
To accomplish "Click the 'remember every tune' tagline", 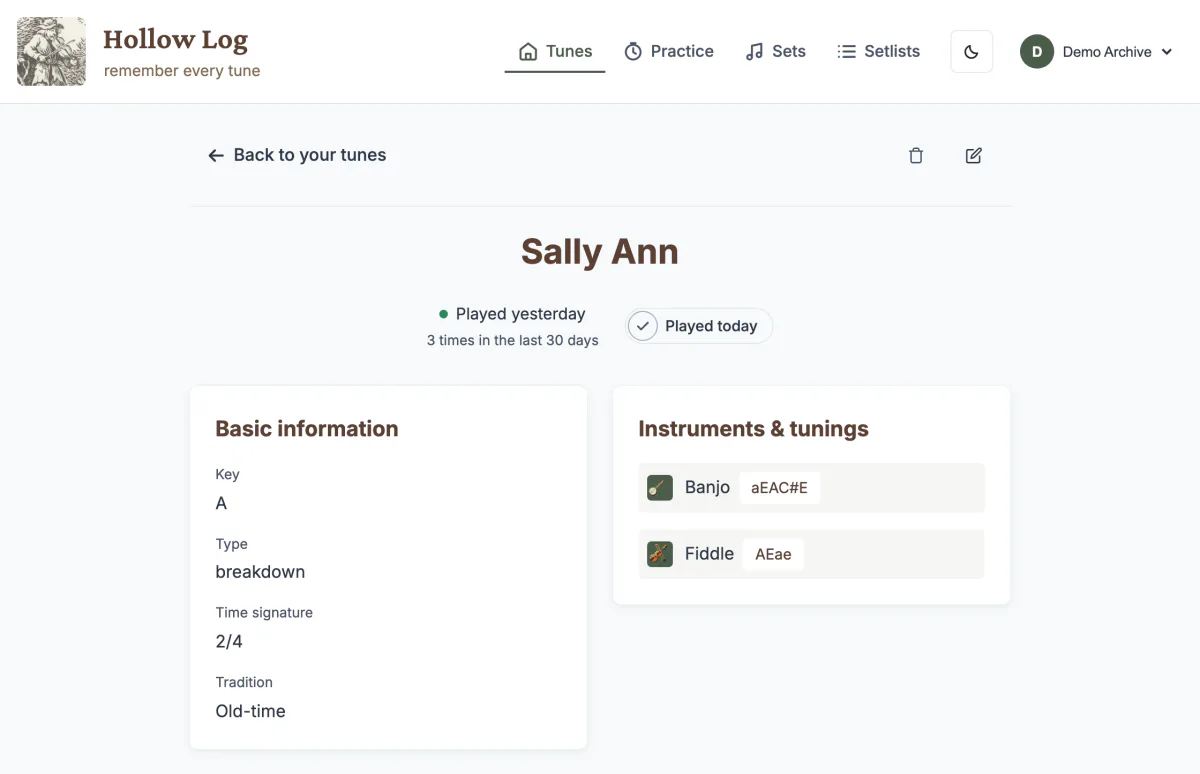I will tap(182, 71).
